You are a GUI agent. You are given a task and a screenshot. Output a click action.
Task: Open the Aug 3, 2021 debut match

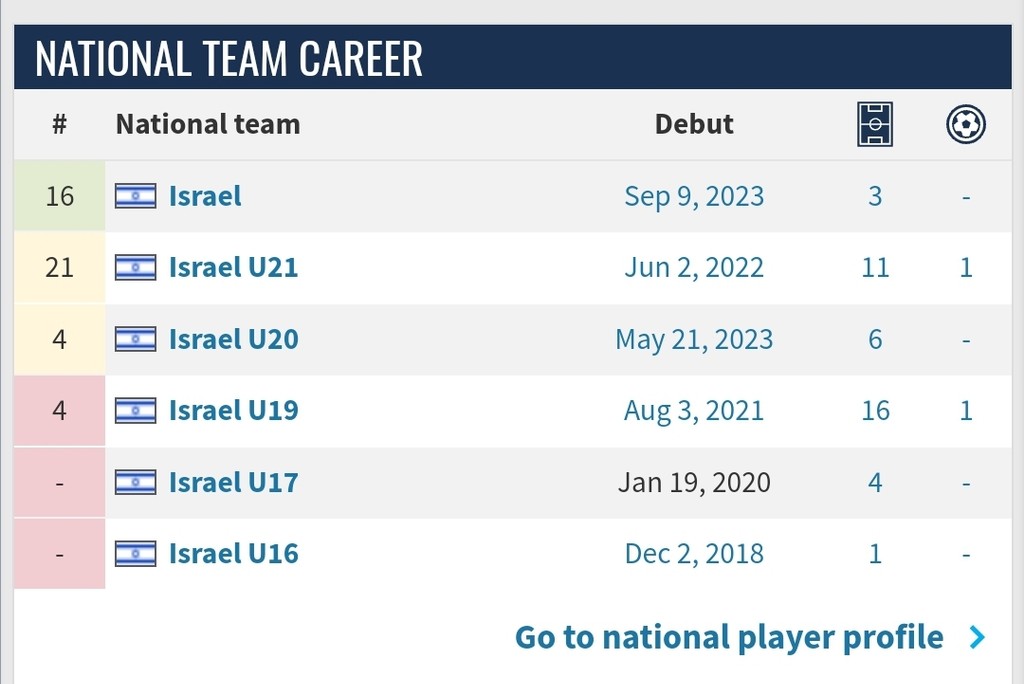coord(694,410)
